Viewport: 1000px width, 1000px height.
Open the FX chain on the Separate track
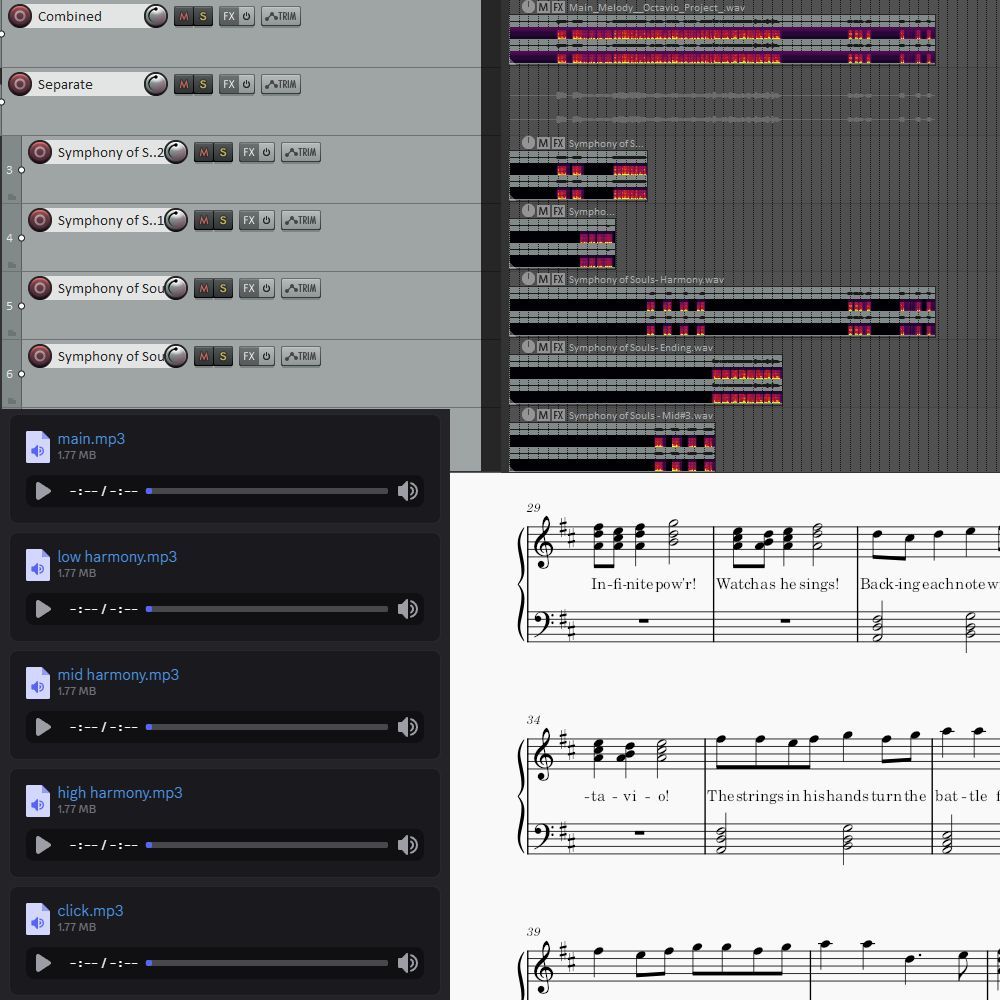(229, 84)
